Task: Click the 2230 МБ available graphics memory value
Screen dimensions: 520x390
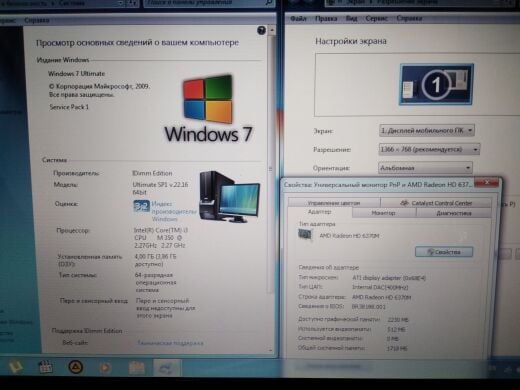Action: 398,320
